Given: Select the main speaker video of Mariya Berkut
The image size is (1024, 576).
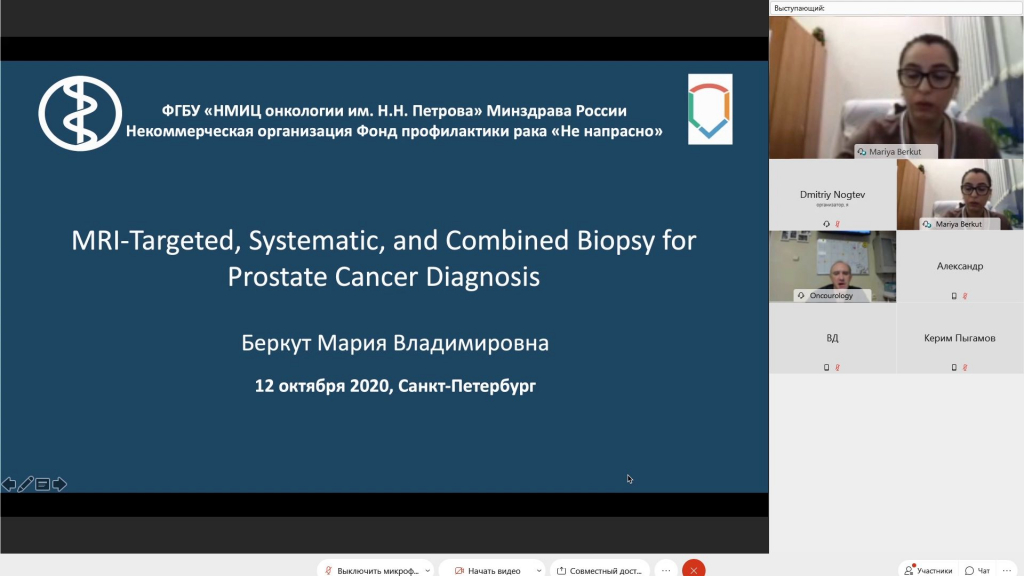Looking at the screenshot, I should point(896,87).
